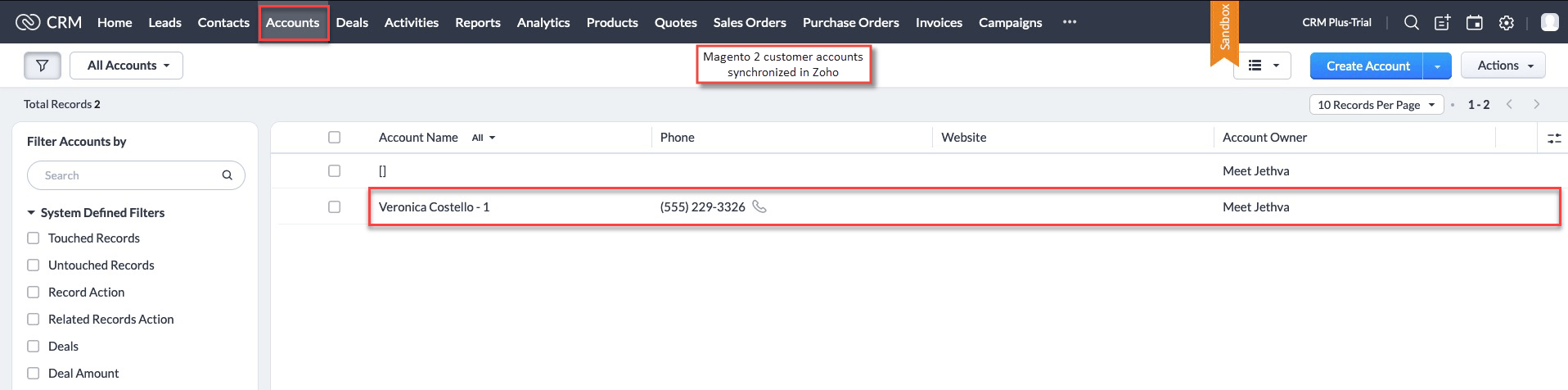
Task: Click the three-dots more modules icon
Action: [x=1070, y=22]
